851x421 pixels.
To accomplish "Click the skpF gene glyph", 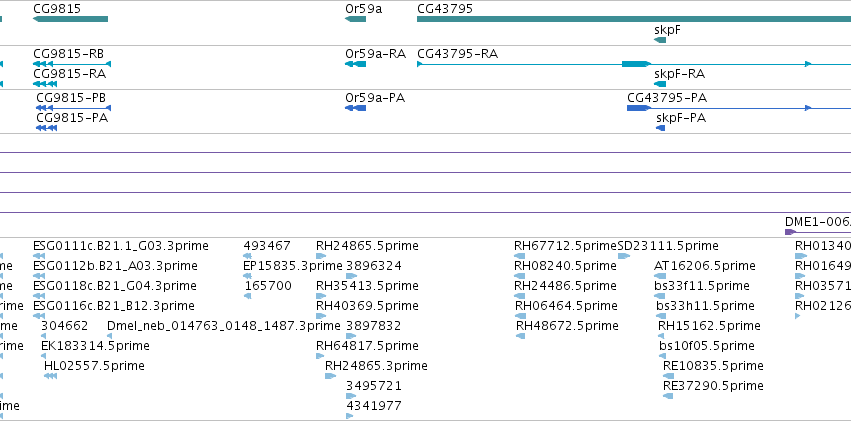I will pyautogui.click(x=660, y=40).
